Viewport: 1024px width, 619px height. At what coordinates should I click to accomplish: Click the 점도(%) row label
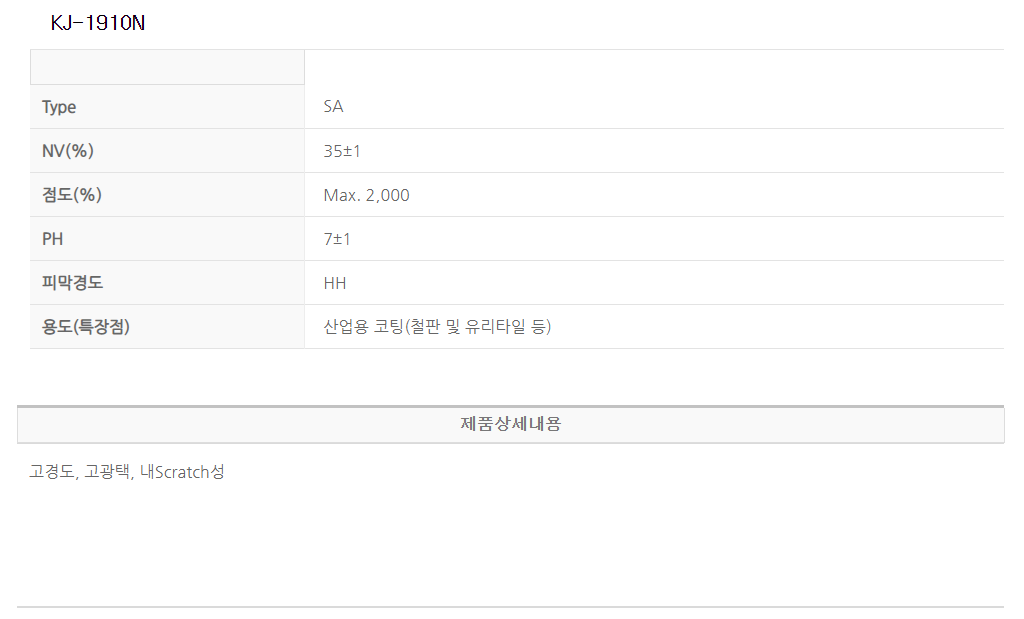pos(72,195)
